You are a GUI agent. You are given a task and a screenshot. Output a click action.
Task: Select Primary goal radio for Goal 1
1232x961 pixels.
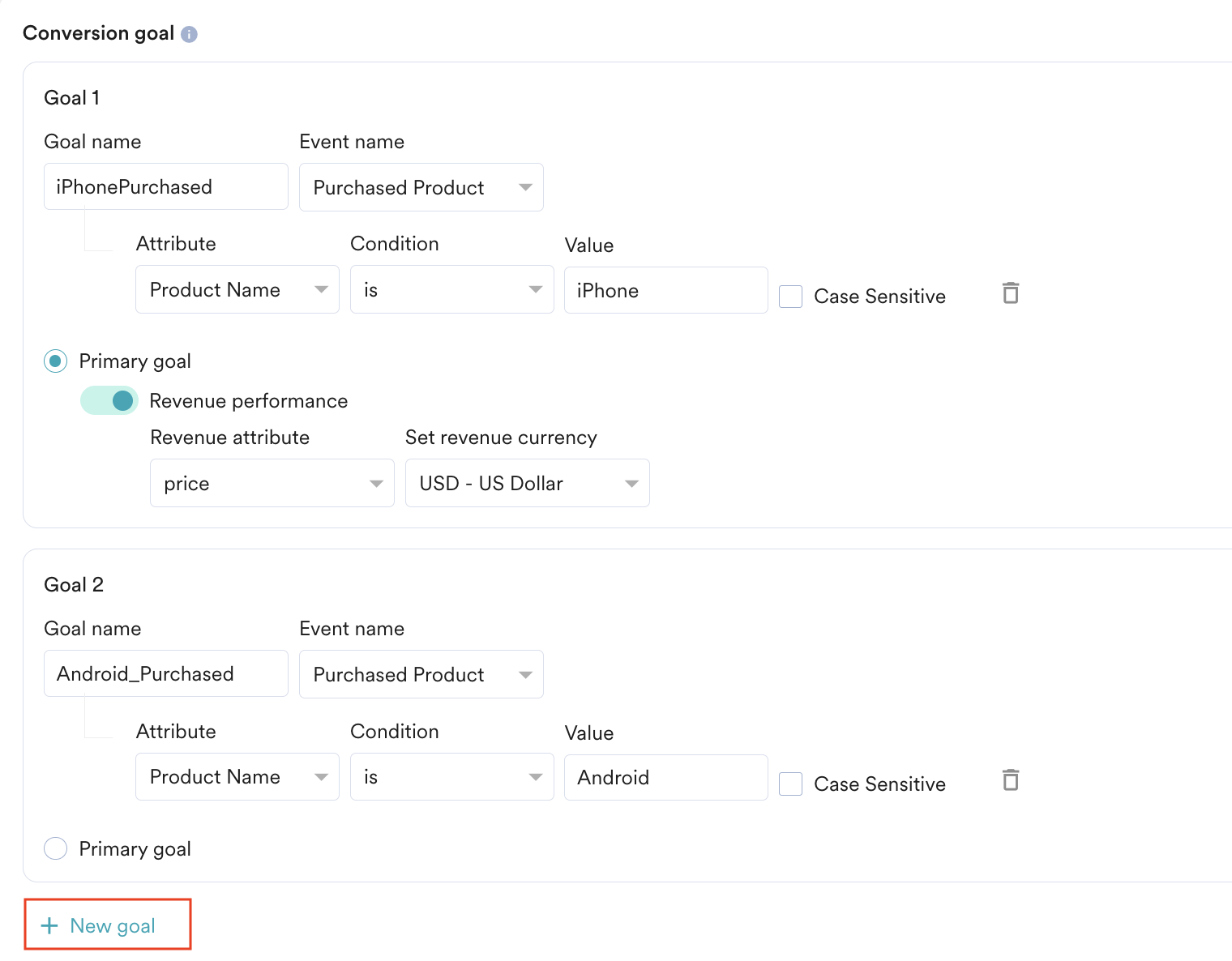coord(55,361)
